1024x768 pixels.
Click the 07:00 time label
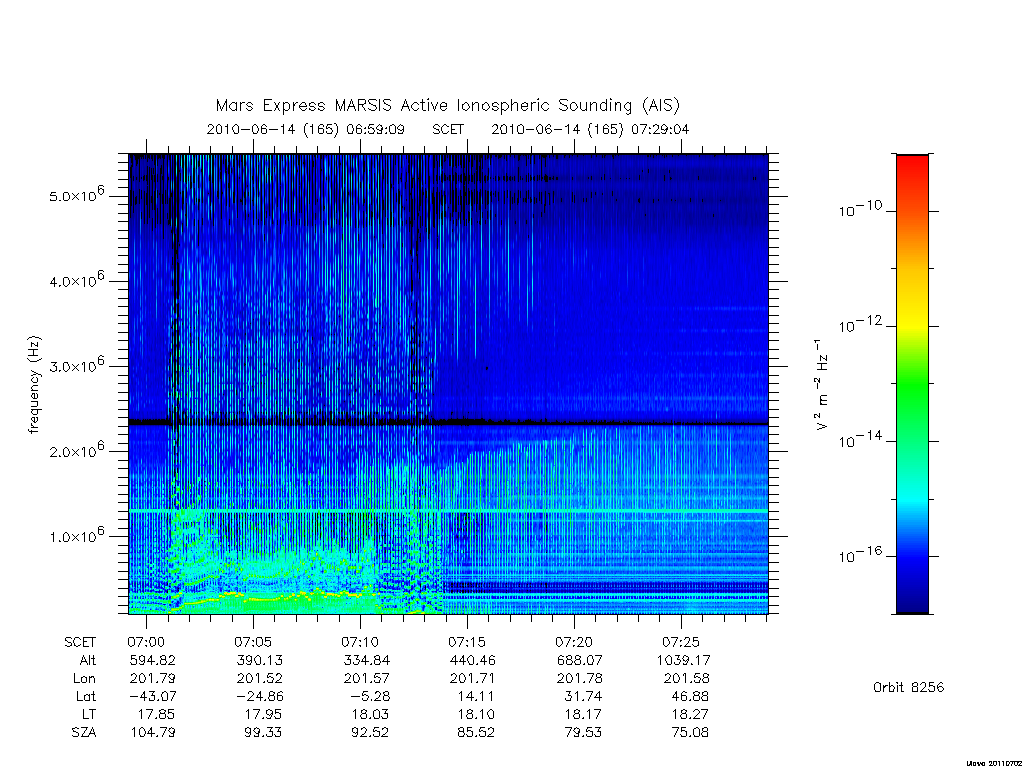(x=146, y=642)
